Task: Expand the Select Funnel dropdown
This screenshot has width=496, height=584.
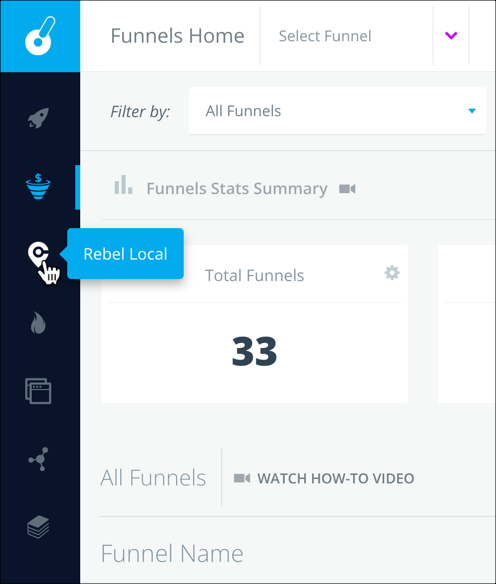Action: (x=365, y=36)
